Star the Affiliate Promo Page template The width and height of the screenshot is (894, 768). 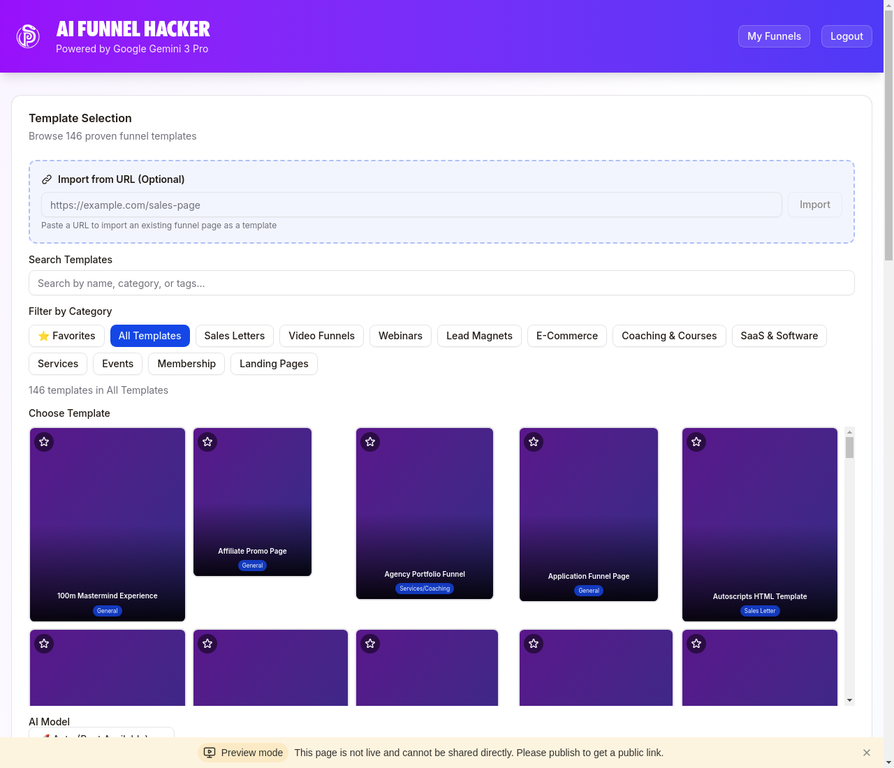(x=207, y=441)
